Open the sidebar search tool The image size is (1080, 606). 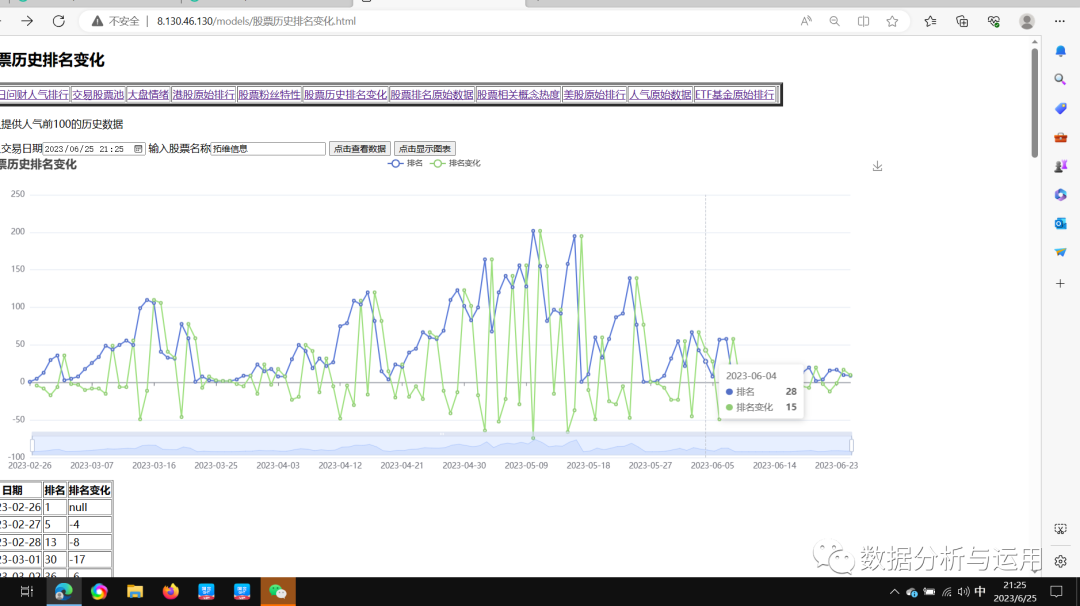click(1061, 80)
